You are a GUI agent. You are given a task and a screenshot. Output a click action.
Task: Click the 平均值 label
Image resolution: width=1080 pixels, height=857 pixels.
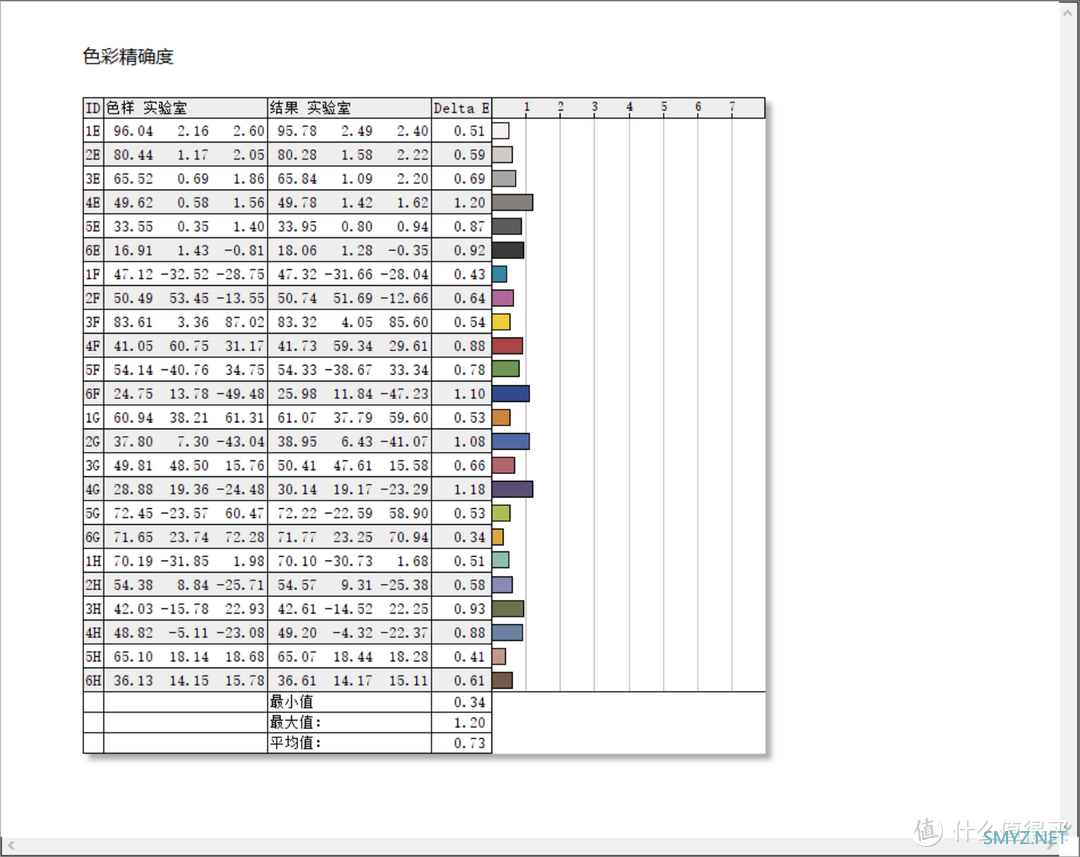click(x=295, y=743)
